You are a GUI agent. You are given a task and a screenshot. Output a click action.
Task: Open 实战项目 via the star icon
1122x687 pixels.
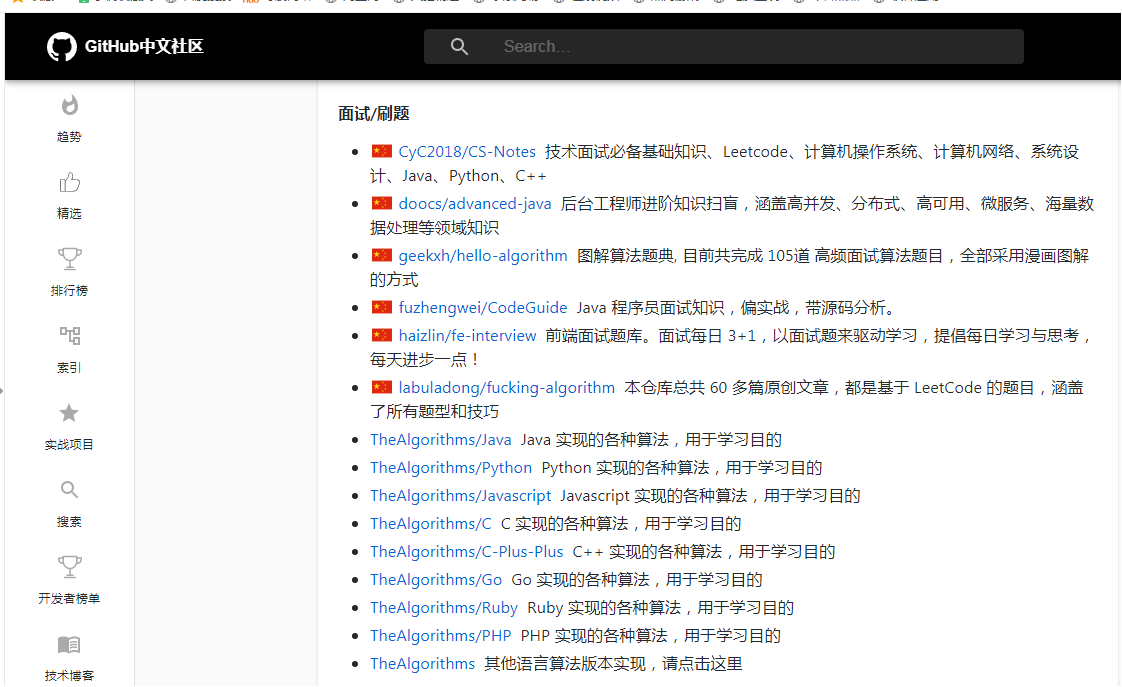69,412
